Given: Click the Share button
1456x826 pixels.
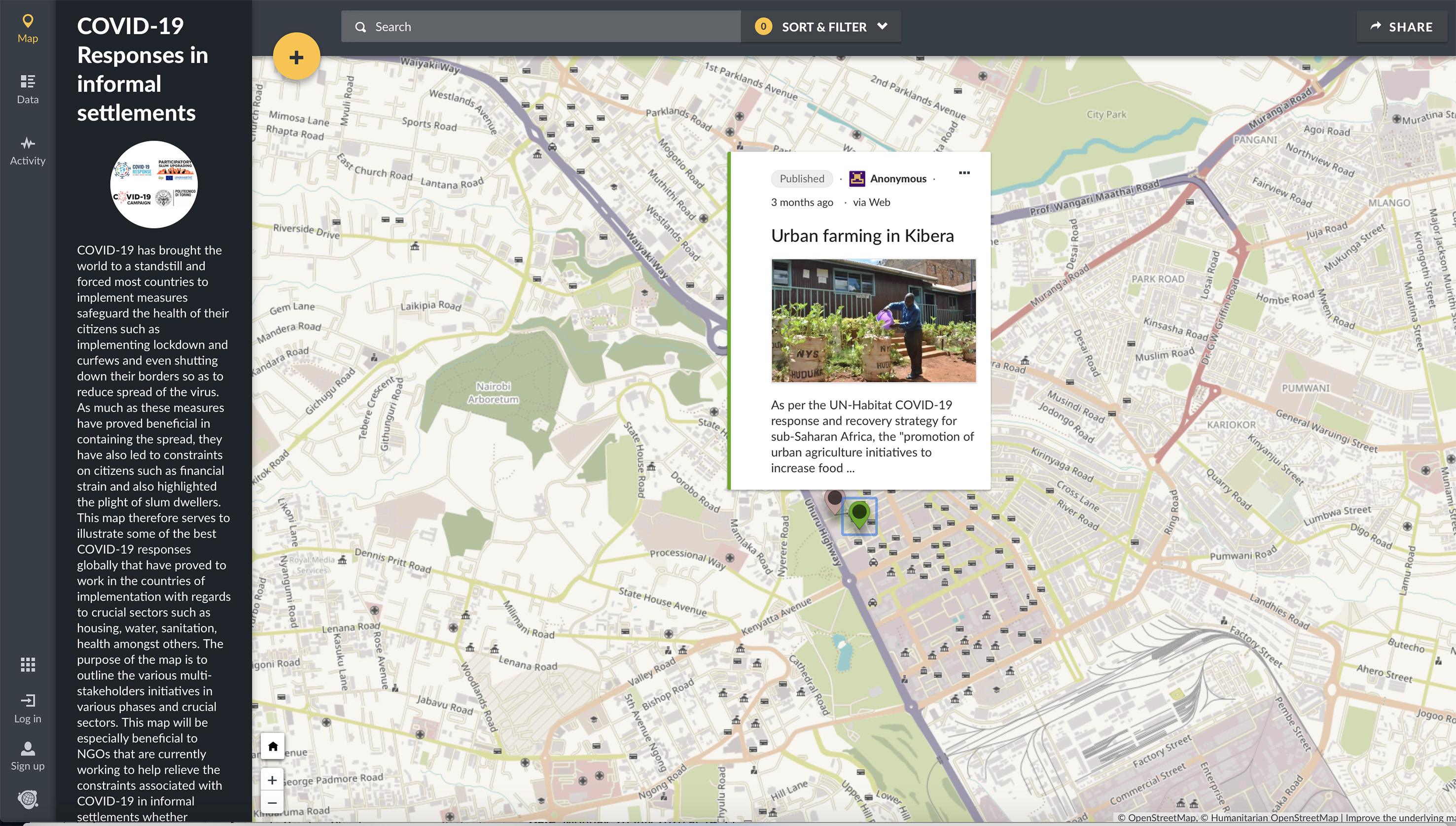Looking at the screenshot, I should click(x=1402, y=27).
